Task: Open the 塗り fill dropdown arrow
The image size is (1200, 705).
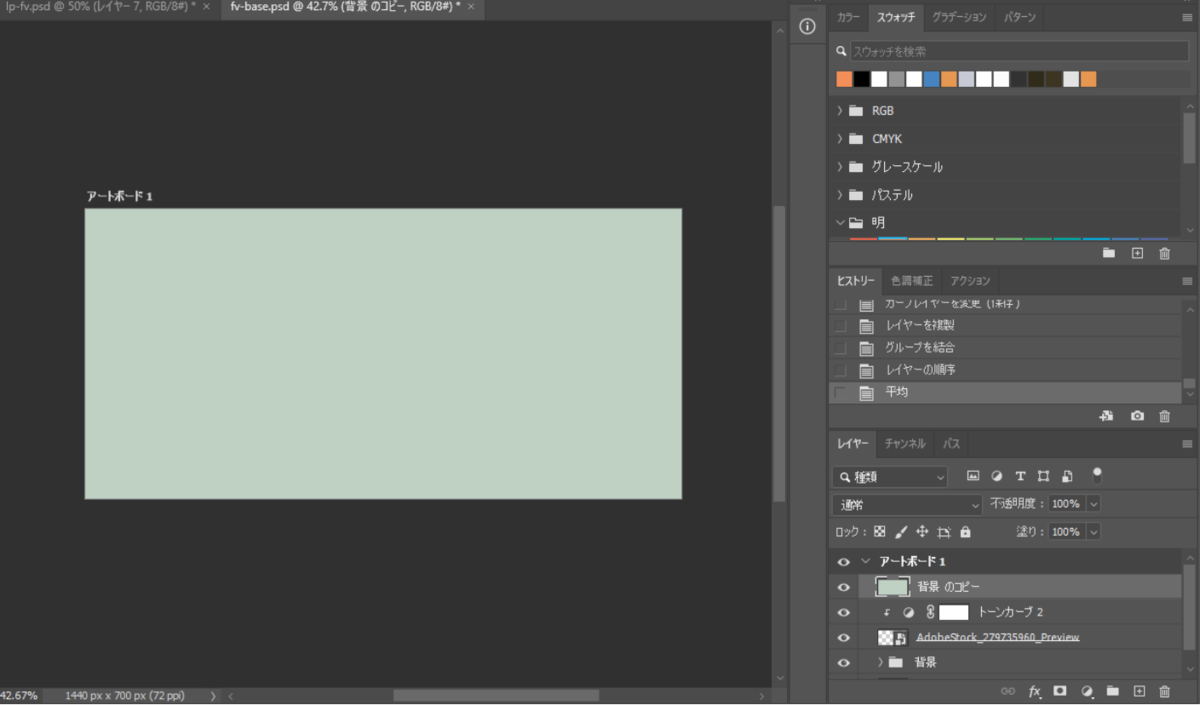Action: coord(1093,532)
